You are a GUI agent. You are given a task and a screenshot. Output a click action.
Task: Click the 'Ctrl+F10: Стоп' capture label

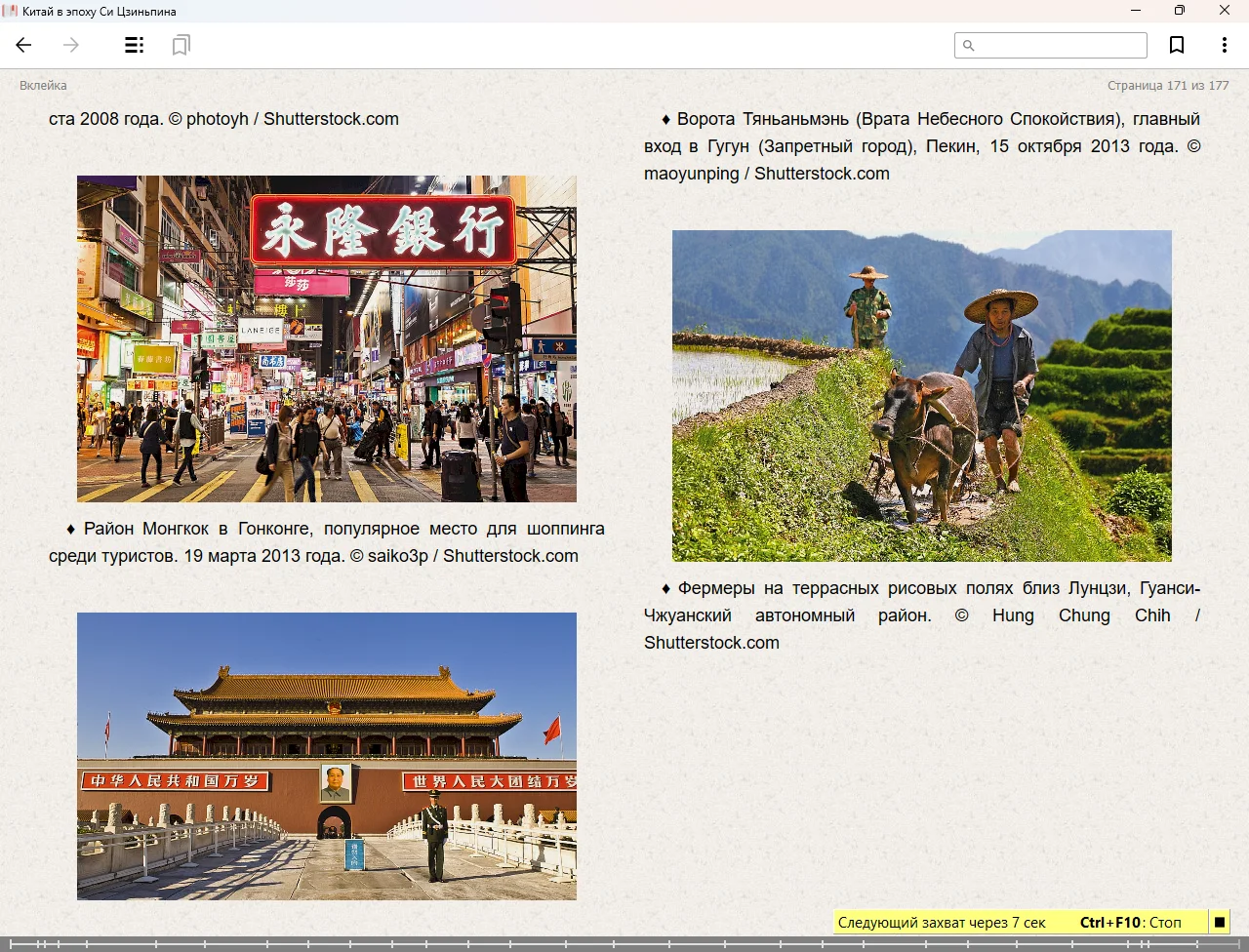point(1130,922)
